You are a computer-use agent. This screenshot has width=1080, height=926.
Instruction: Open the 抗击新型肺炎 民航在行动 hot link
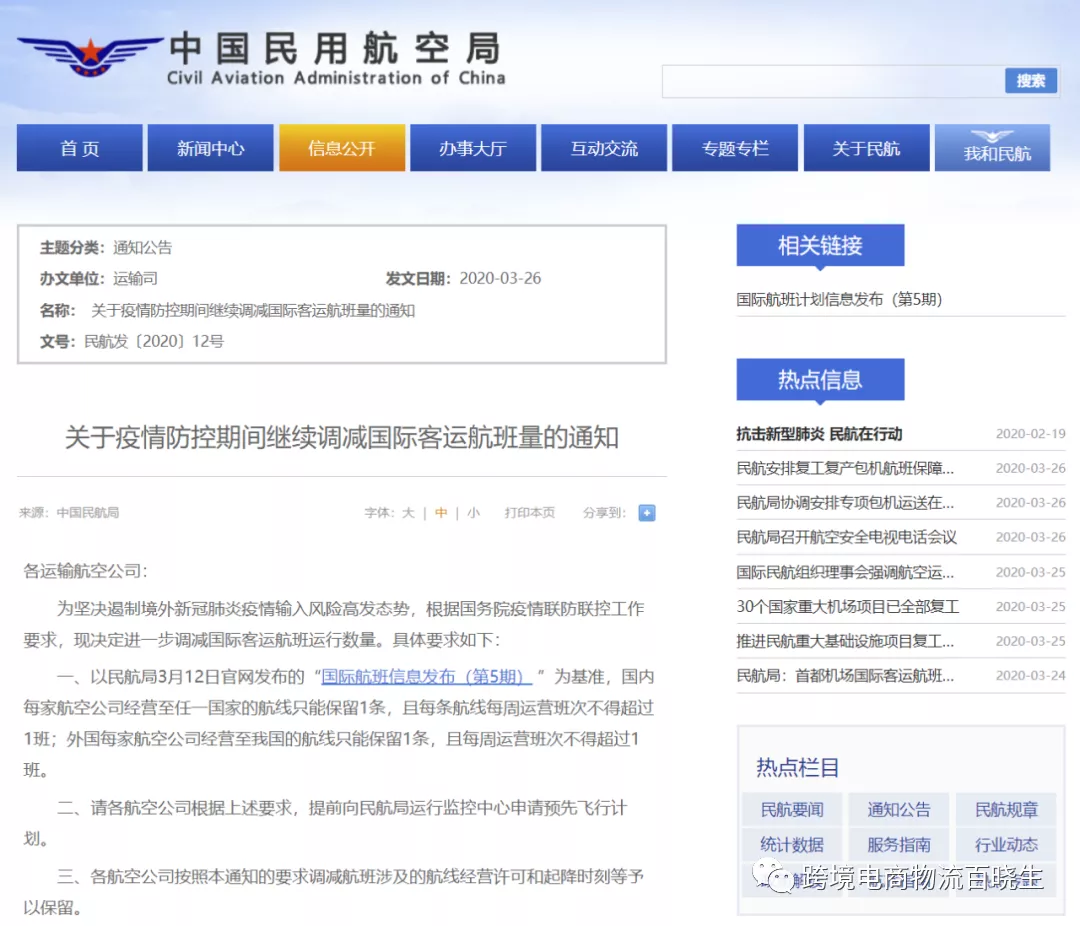pos(821,434)
